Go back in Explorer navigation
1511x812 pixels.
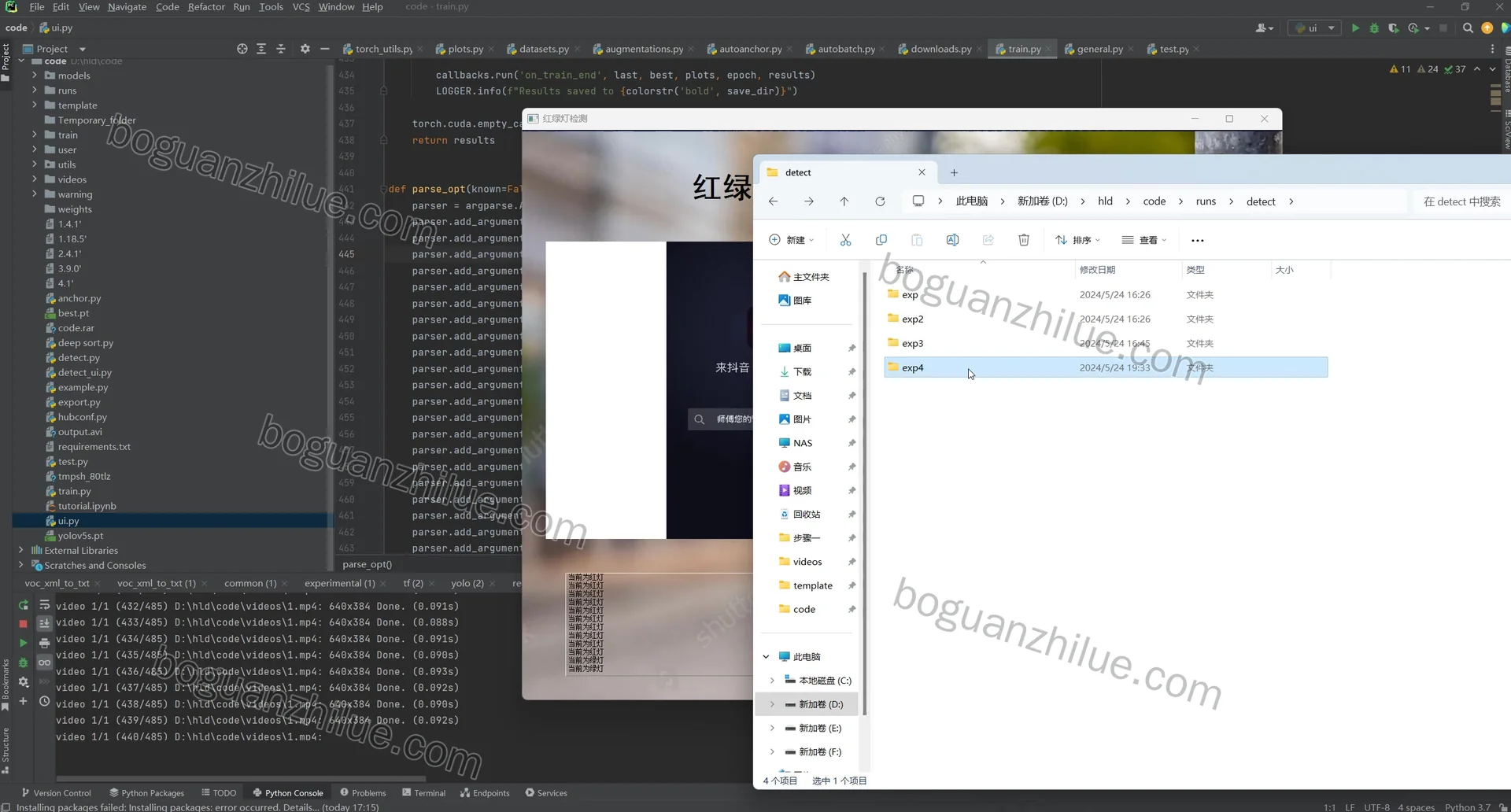774,201
